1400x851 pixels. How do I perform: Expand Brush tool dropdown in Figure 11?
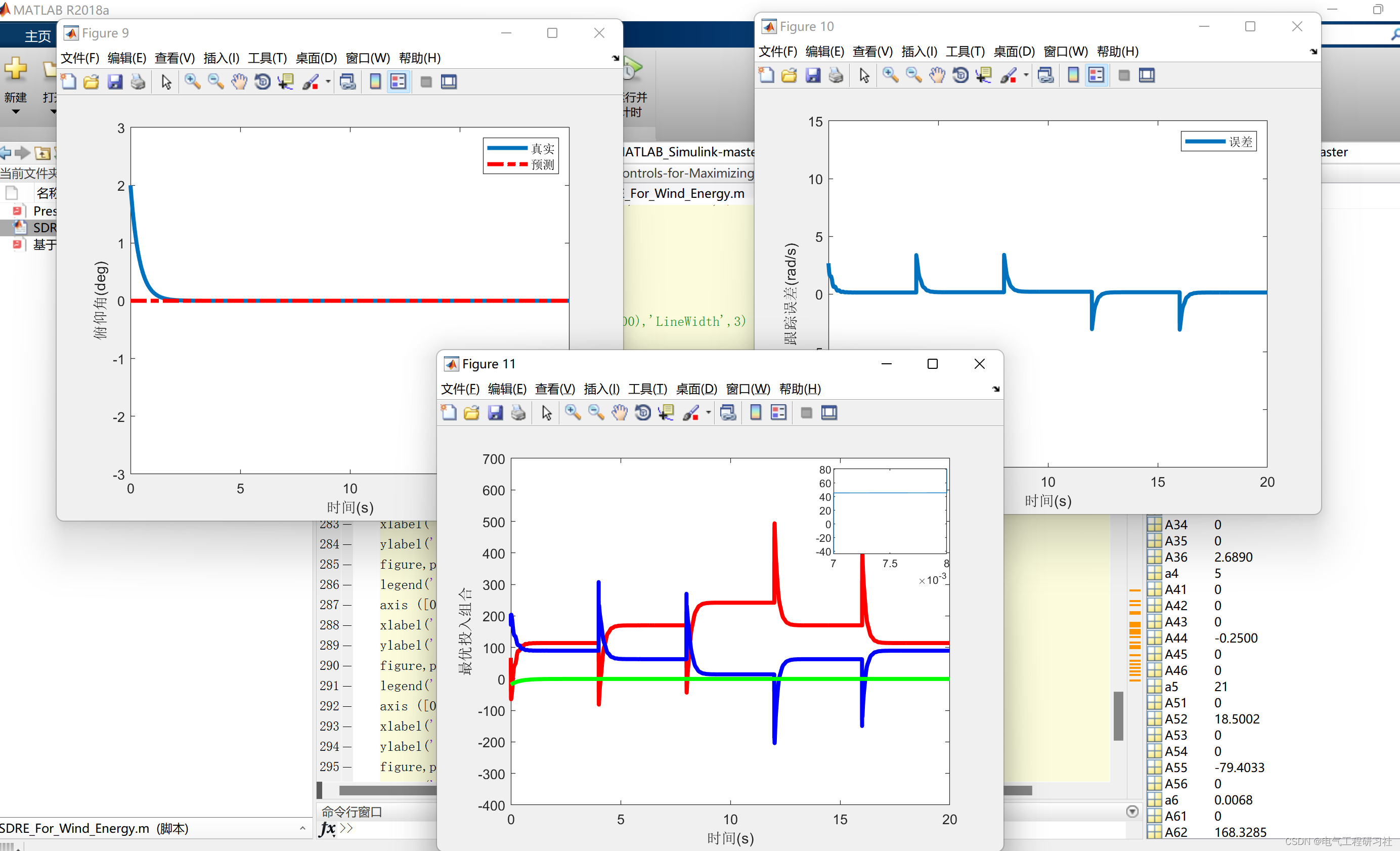708,413
